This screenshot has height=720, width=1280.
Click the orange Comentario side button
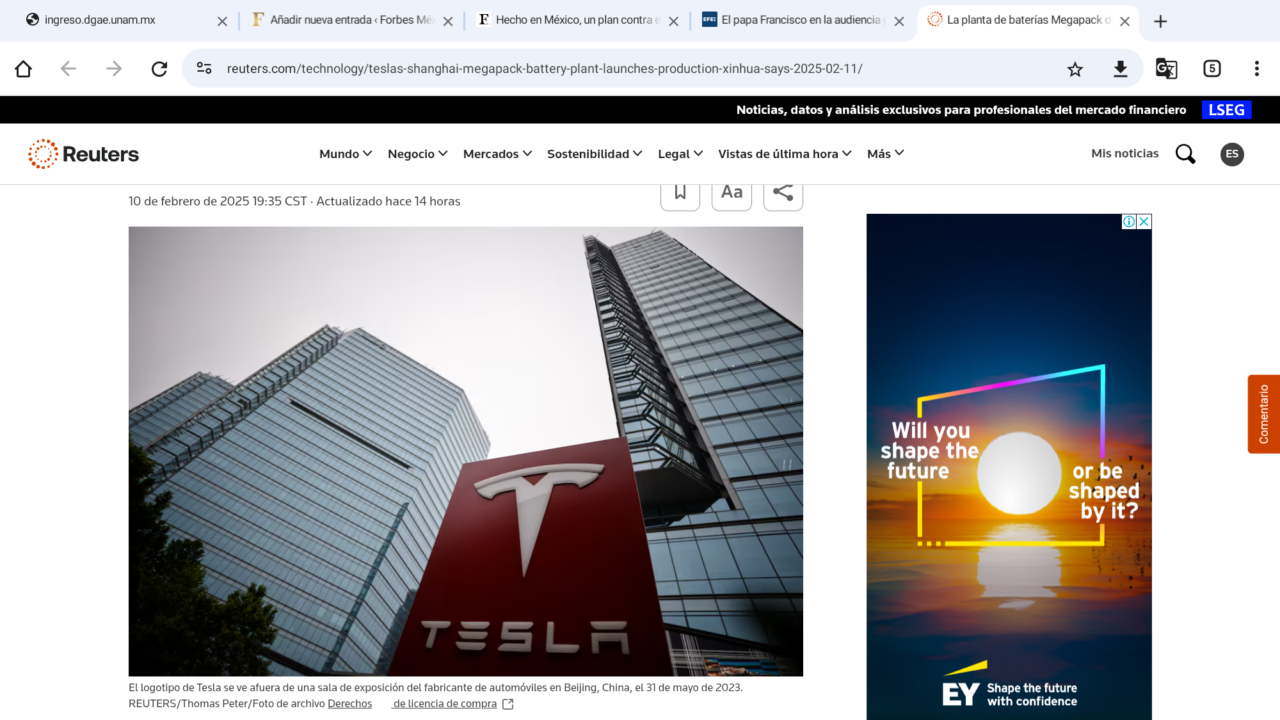pos(1264,414)
